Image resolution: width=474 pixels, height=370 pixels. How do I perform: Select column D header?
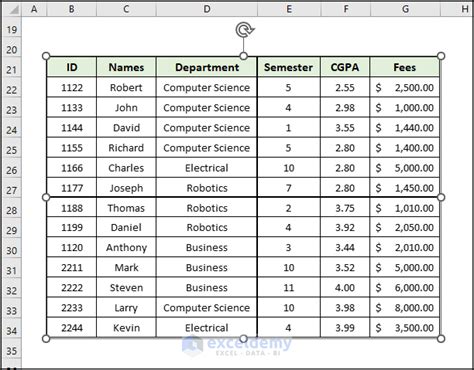(x=207, y=9)
